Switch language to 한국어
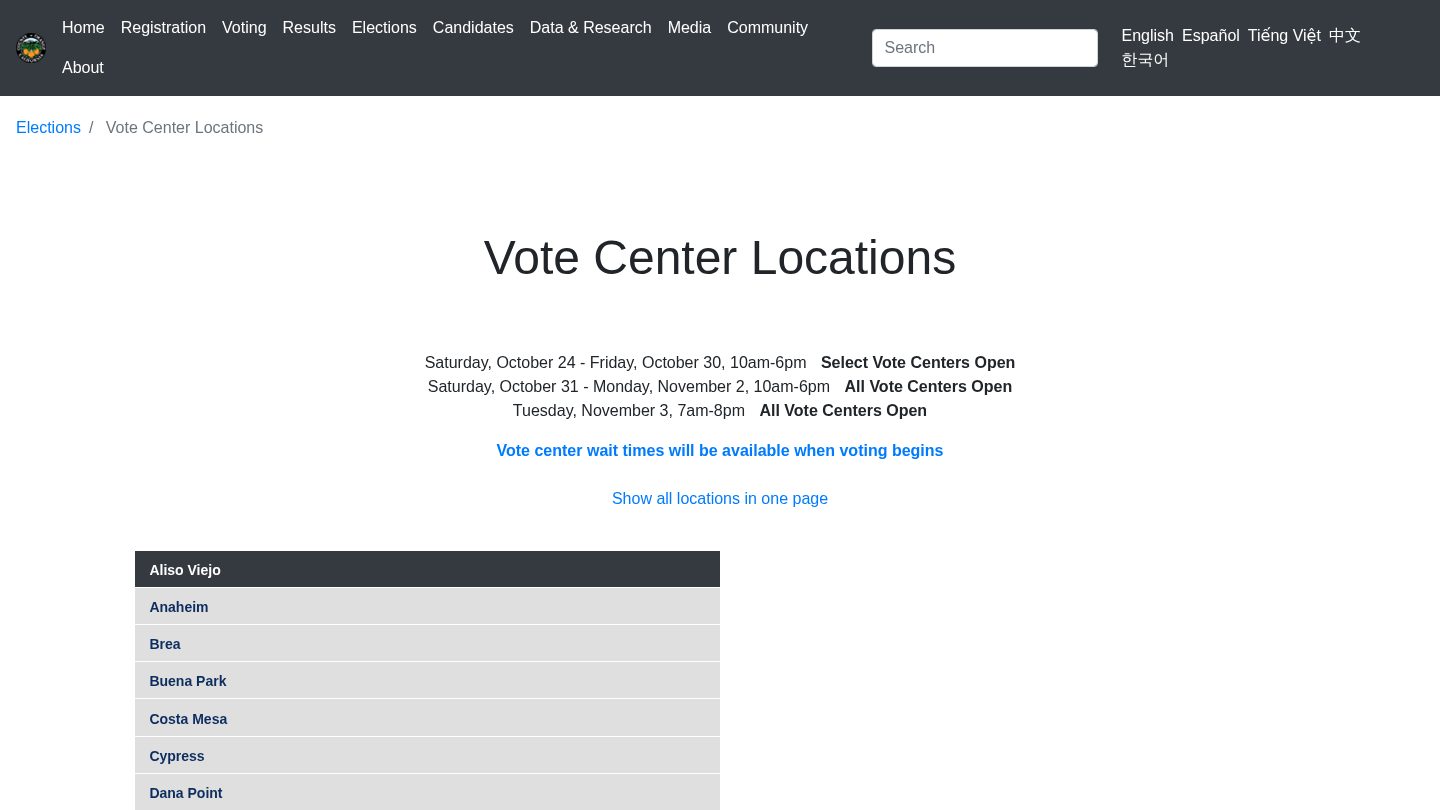The image size is (1440, 810). click(x=1145, y=60)
